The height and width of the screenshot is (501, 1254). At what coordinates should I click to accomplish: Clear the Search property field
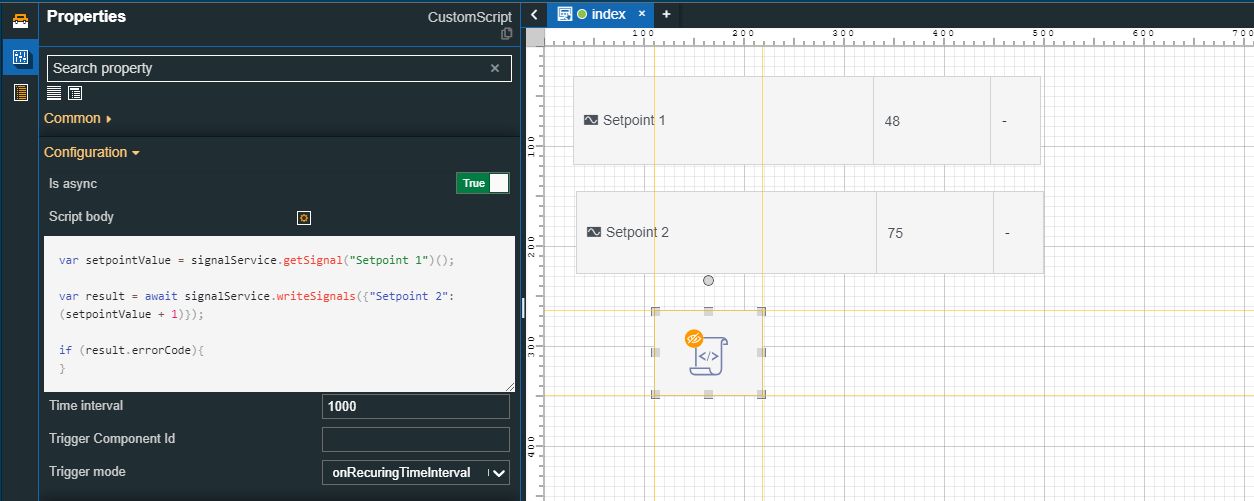click(495, 68)
